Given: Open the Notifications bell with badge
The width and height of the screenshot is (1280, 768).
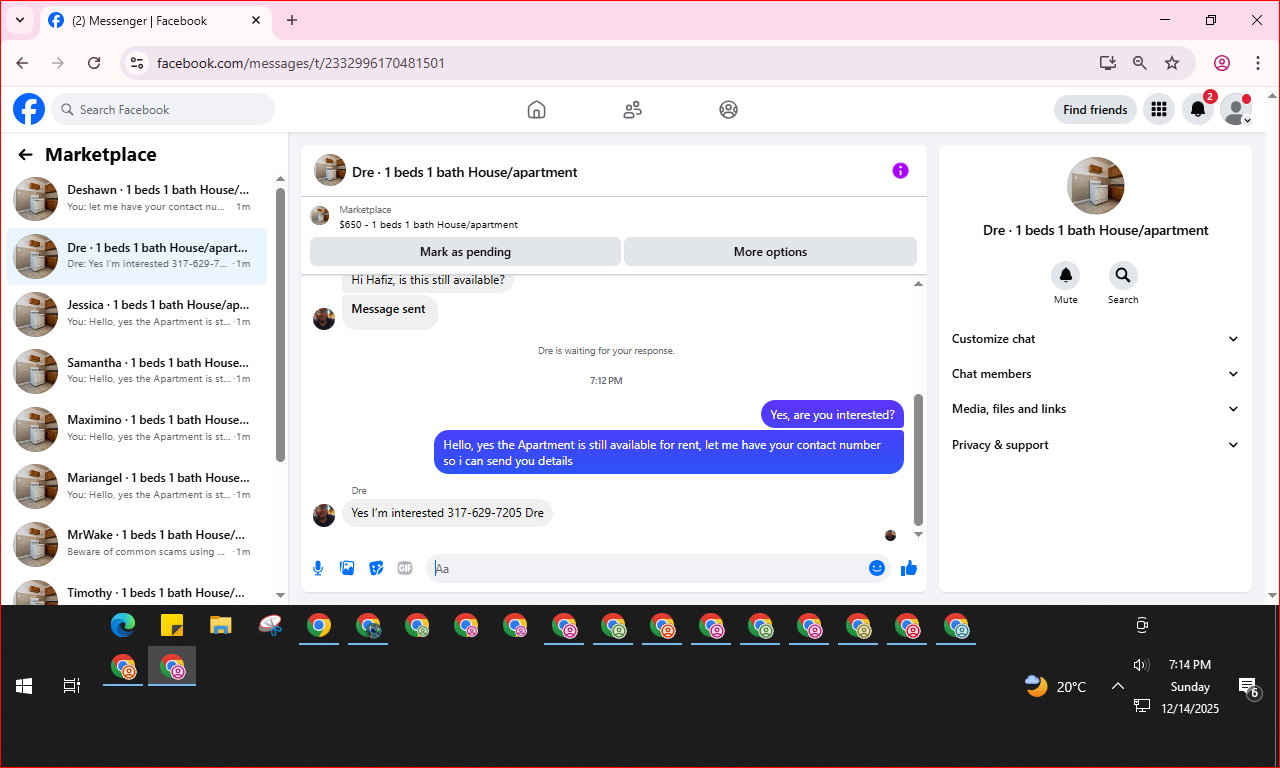Looking at the screenshot, I should (1198, 110).
